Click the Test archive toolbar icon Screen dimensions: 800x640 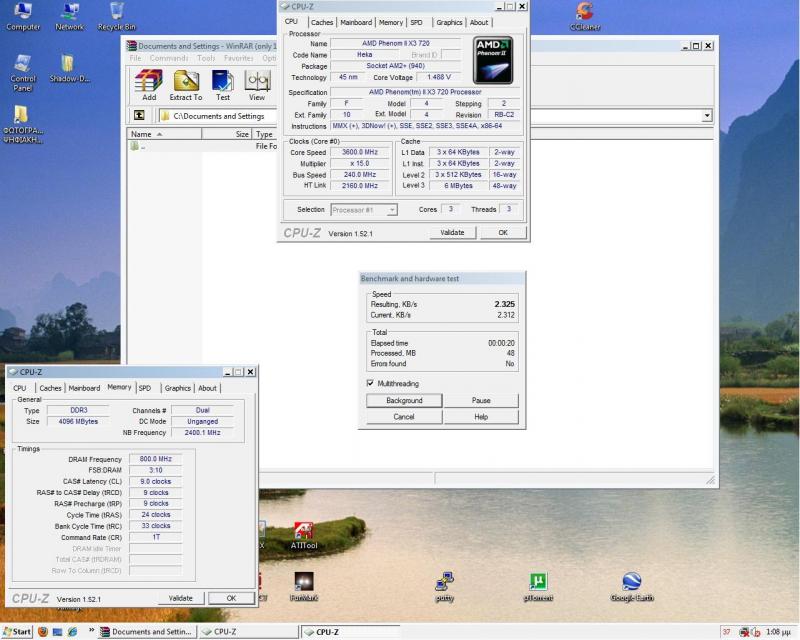point(223,84)
